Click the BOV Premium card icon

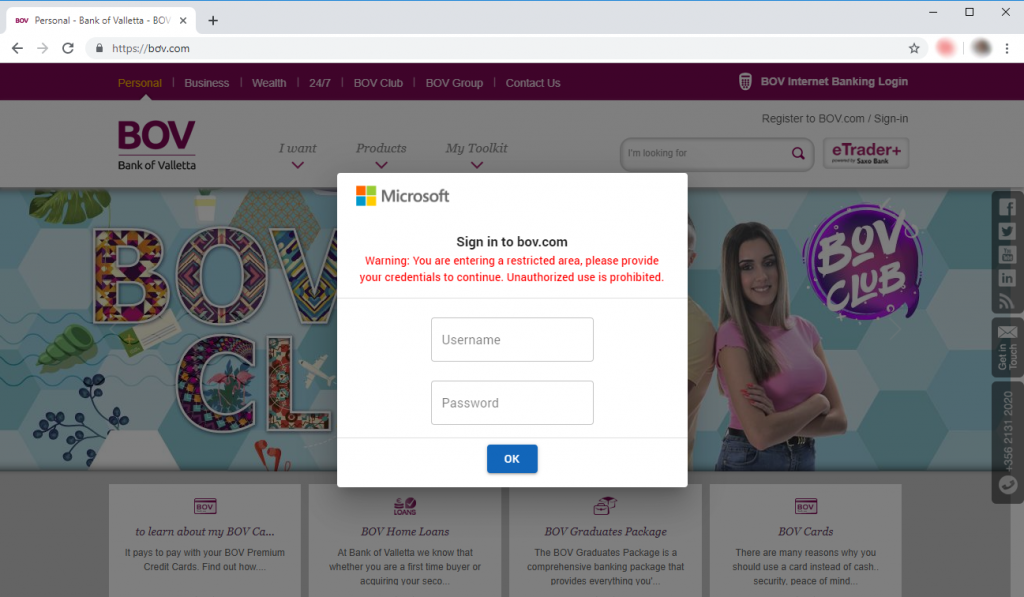point(205,506)
